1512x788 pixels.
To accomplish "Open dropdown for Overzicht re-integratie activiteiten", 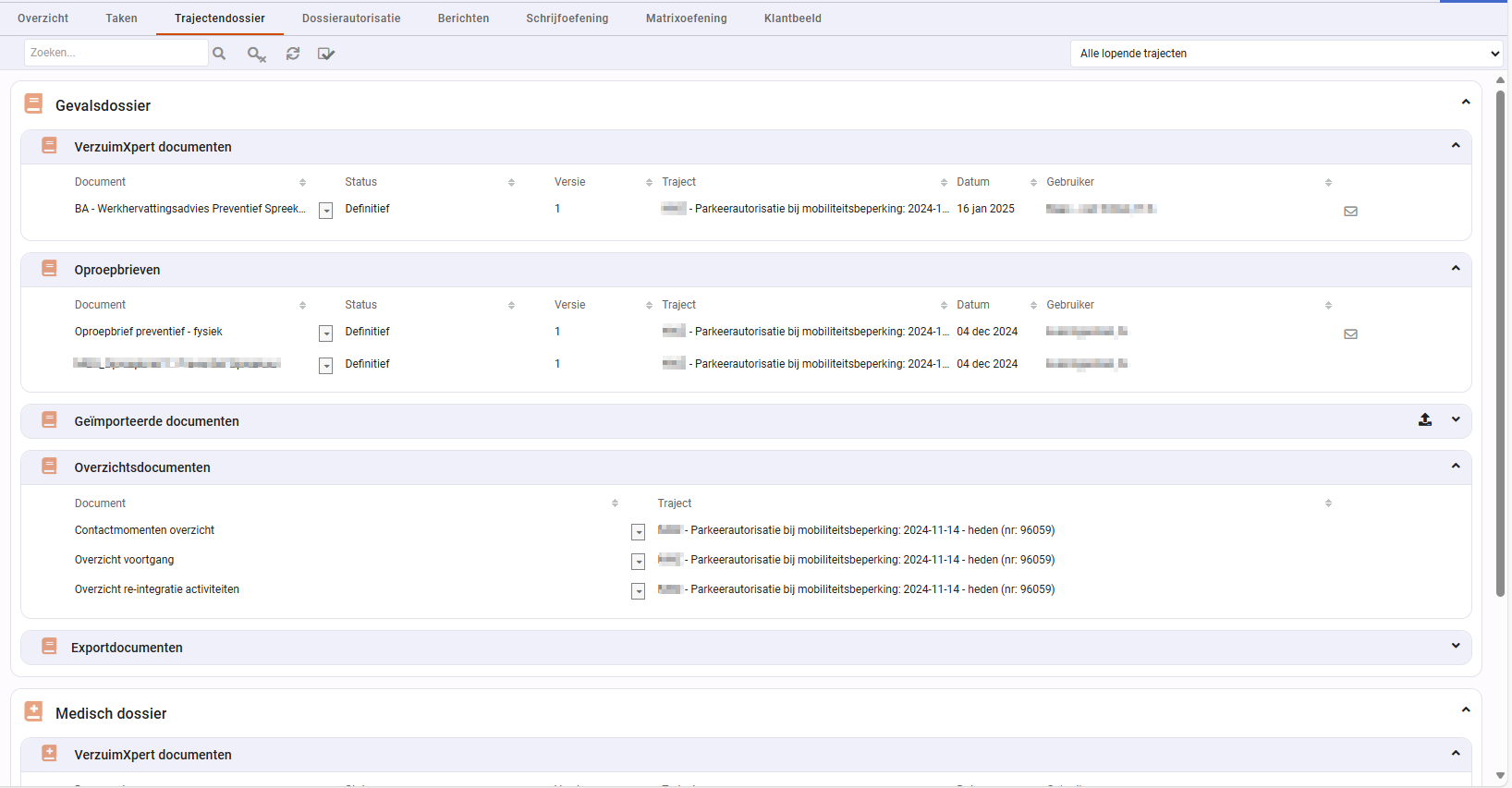I will 638,591.
